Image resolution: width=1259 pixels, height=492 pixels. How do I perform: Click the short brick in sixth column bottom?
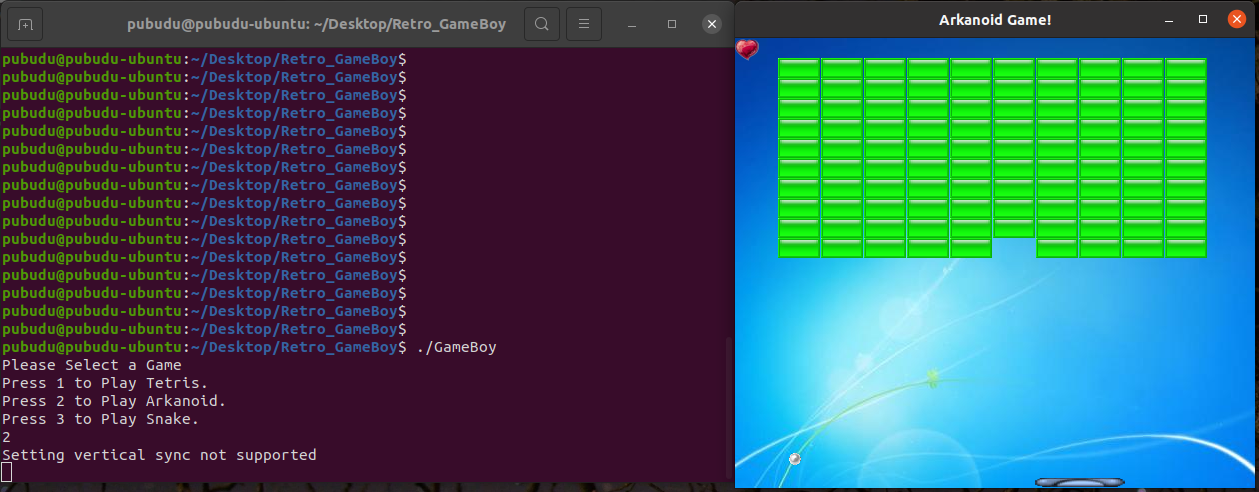1014,228
